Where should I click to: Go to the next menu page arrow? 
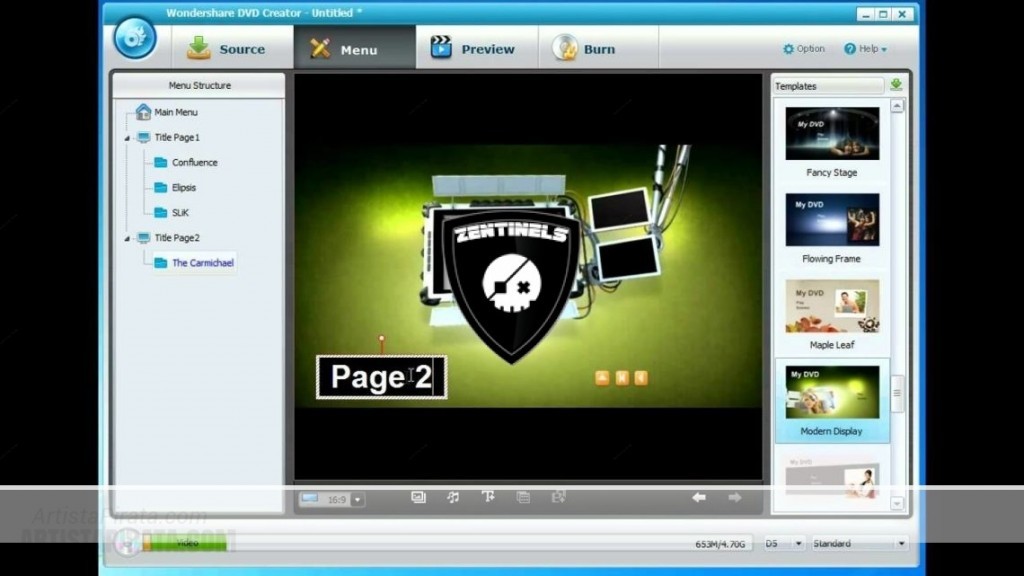click(735, 498)
